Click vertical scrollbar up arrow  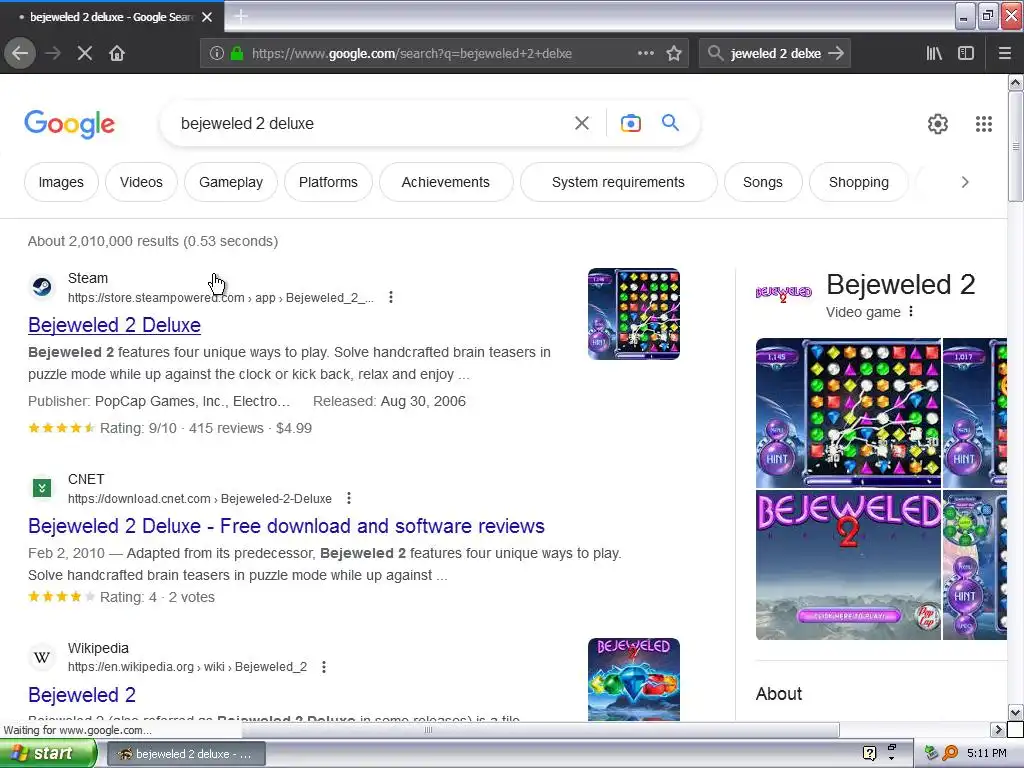1016,82
